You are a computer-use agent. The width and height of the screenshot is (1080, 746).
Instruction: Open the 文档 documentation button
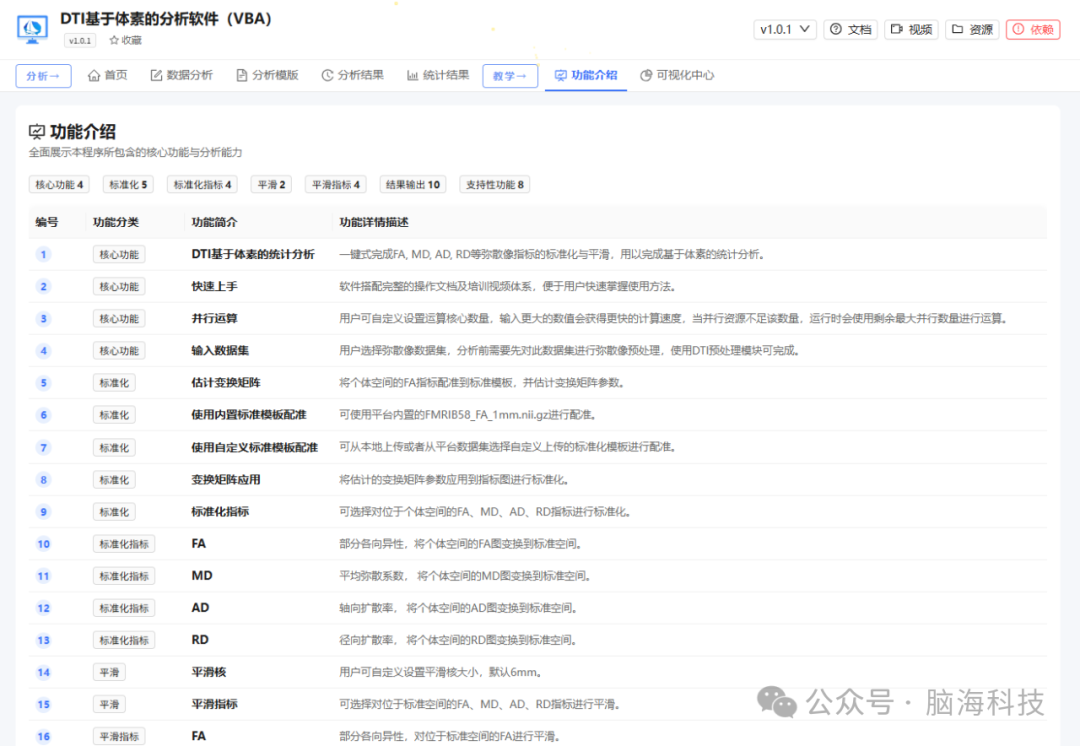pyautogui.click(x=851, y=30)
